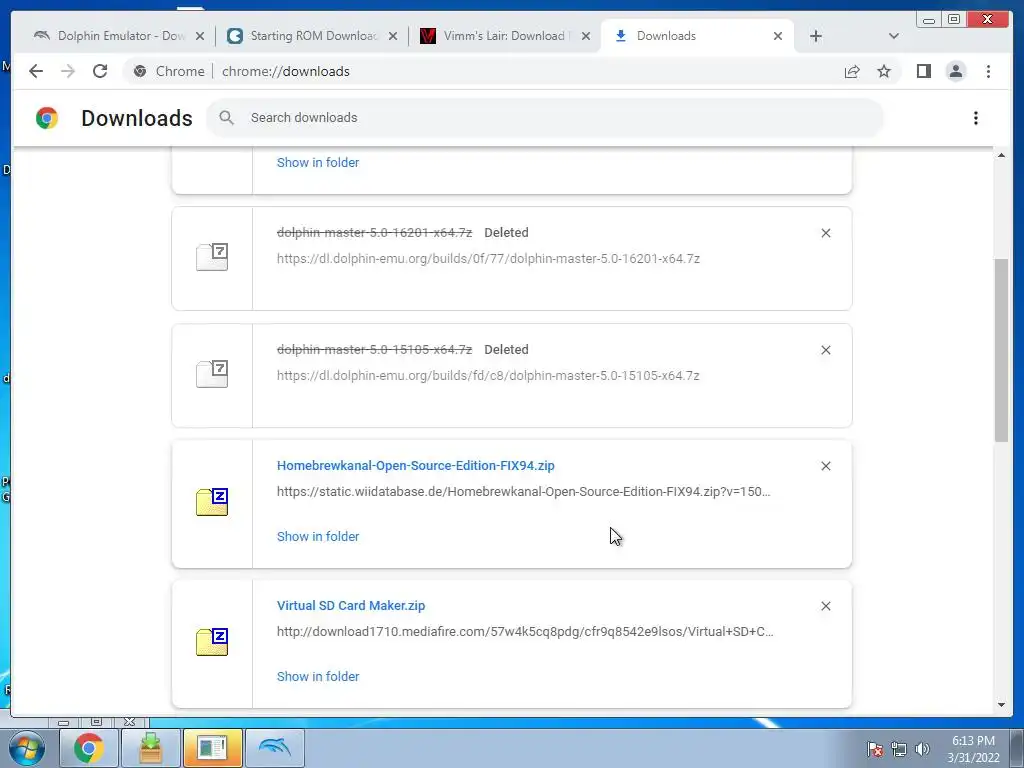Click the topmost Show in folder link
The image size is (1024, 768).
(318, 163)
